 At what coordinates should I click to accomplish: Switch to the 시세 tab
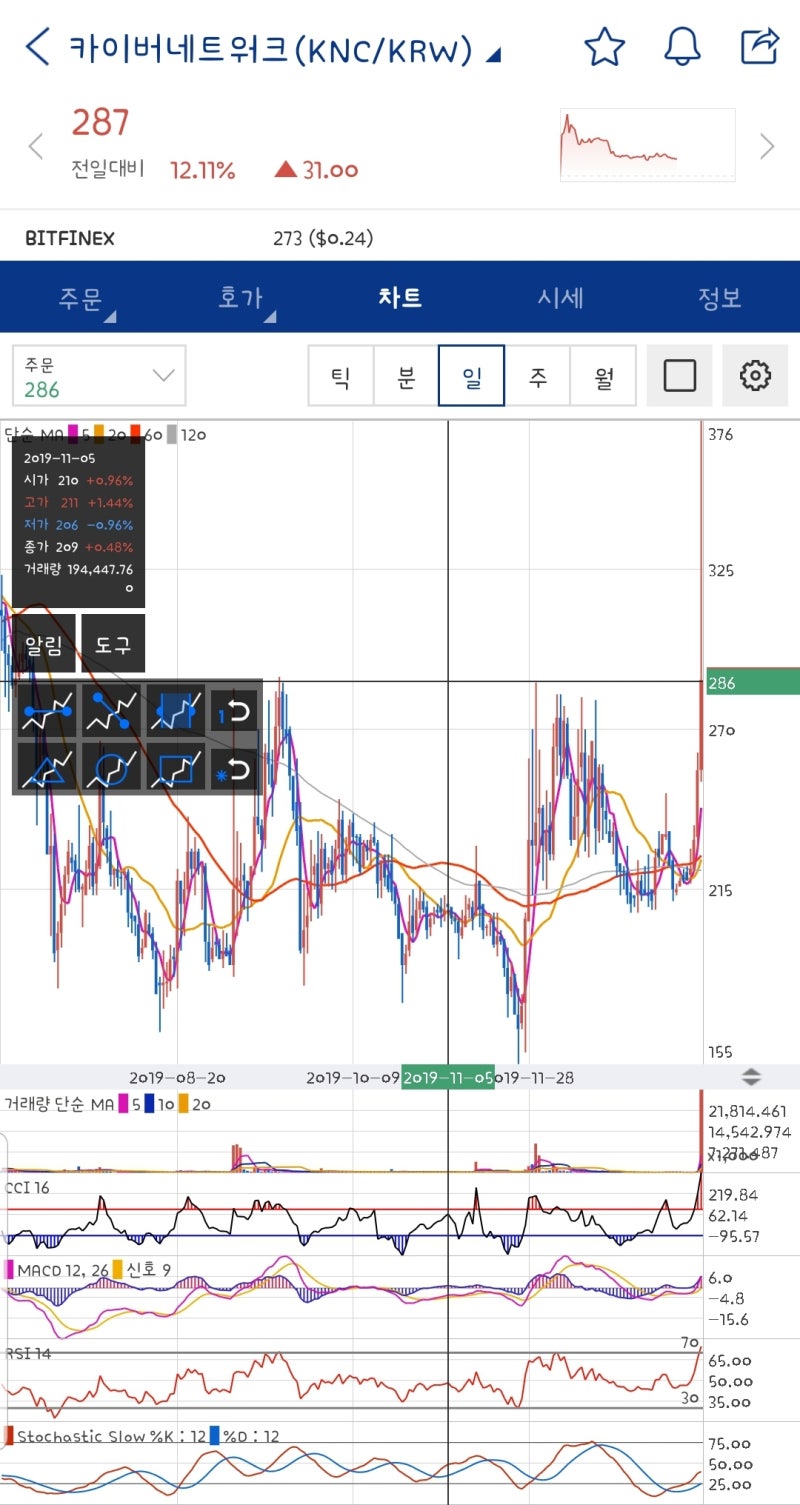560,297
